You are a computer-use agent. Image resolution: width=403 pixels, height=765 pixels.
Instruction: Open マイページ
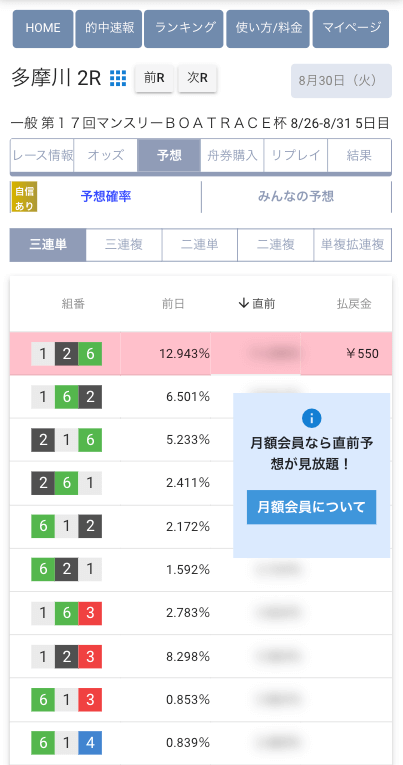351,29
